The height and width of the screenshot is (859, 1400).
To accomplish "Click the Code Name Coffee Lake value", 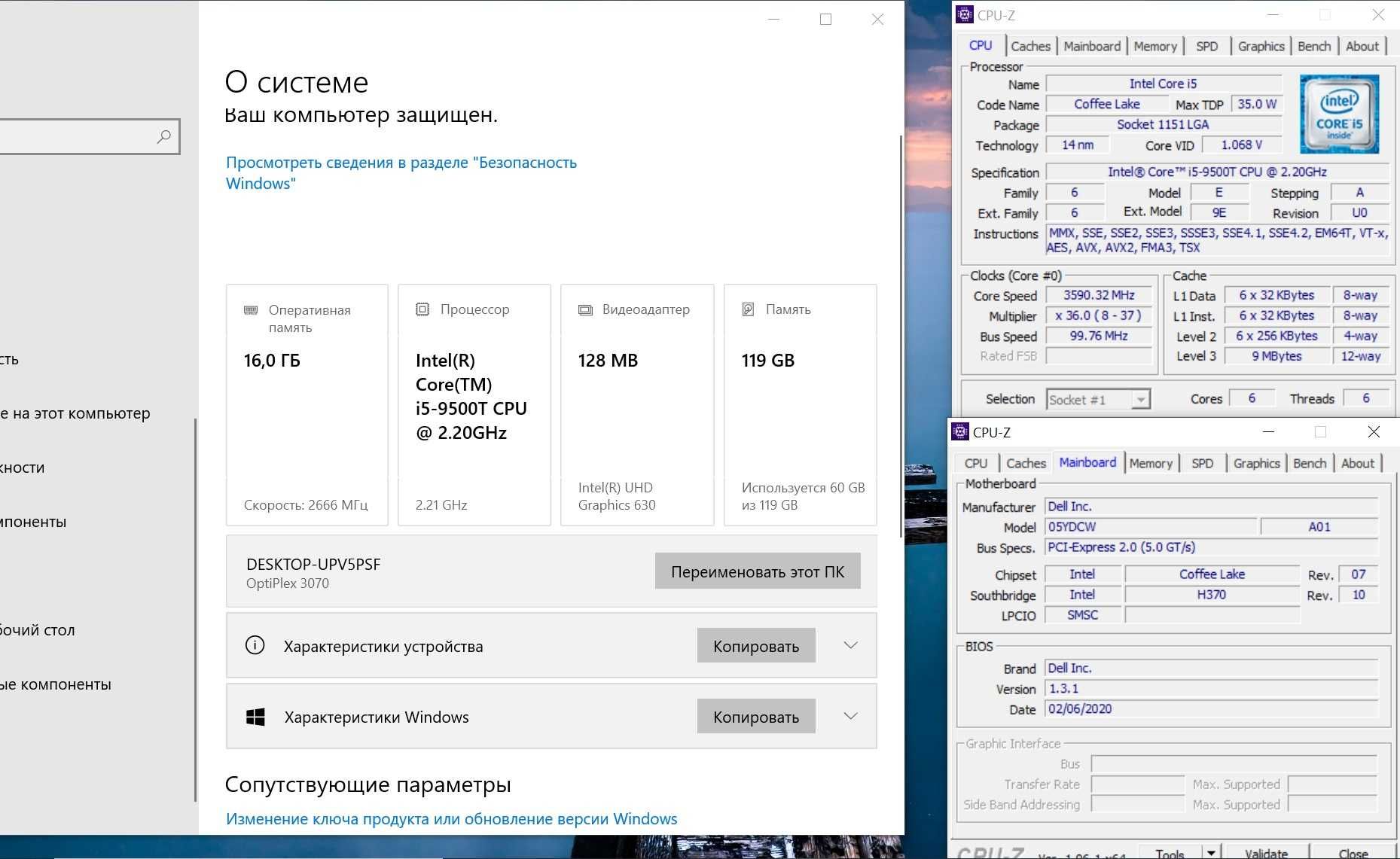I will coord(1106,104).
